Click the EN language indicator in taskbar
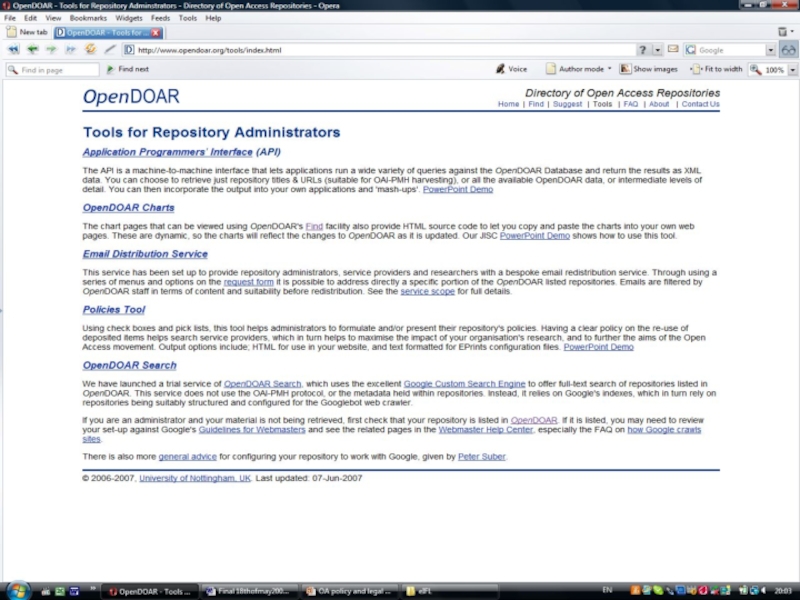This screenshot has width=800, height=600. pyautogui.click(x=607, y=590)
